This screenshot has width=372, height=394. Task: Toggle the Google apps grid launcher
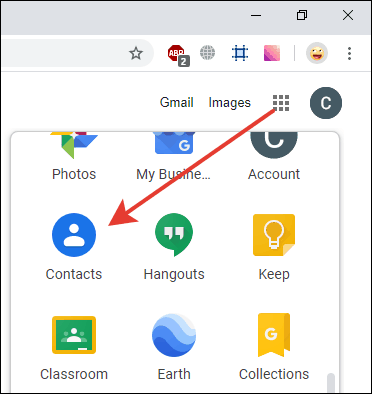281,103
